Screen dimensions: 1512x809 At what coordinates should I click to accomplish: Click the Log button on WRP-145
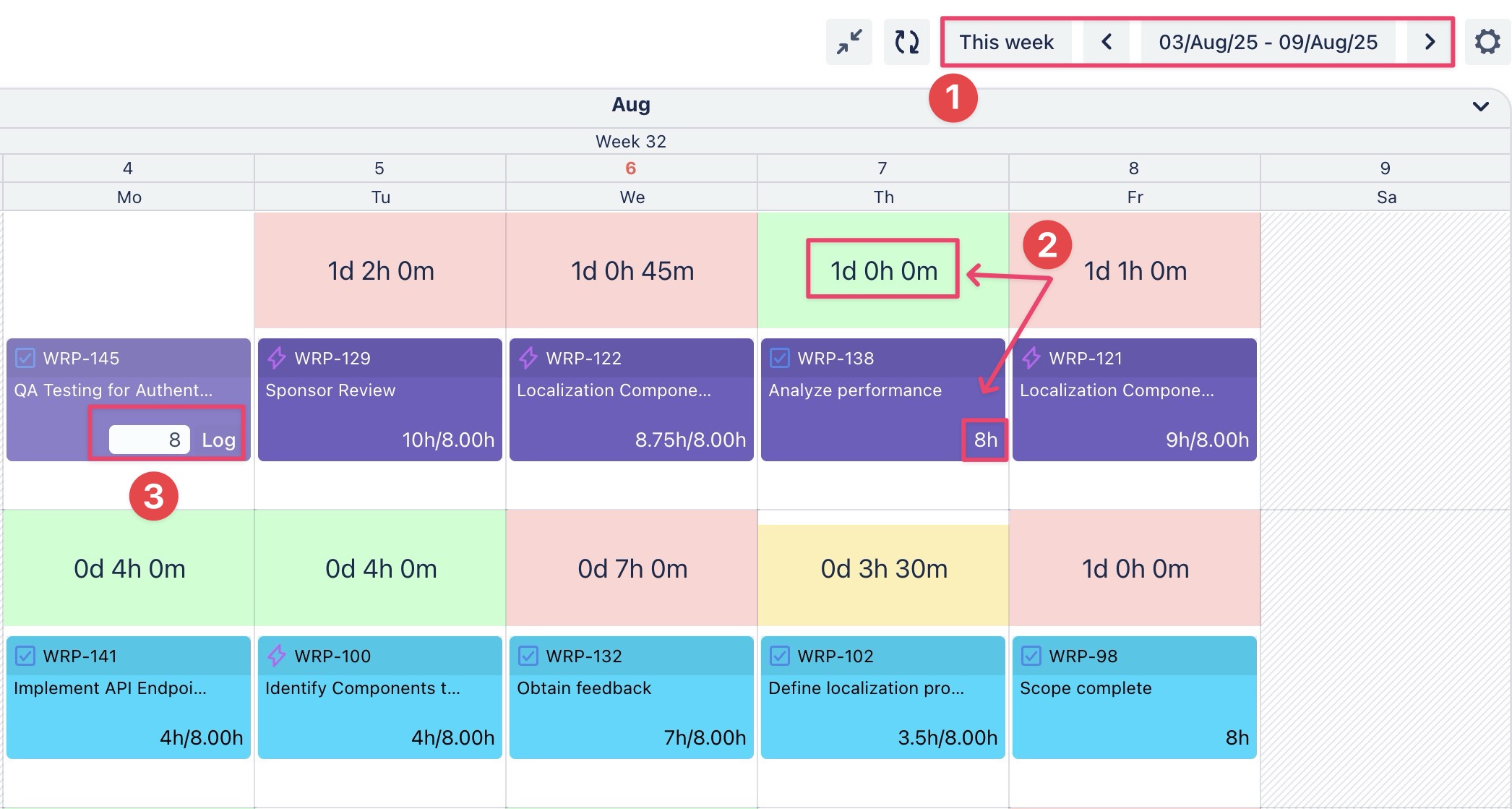pos(218,440)
